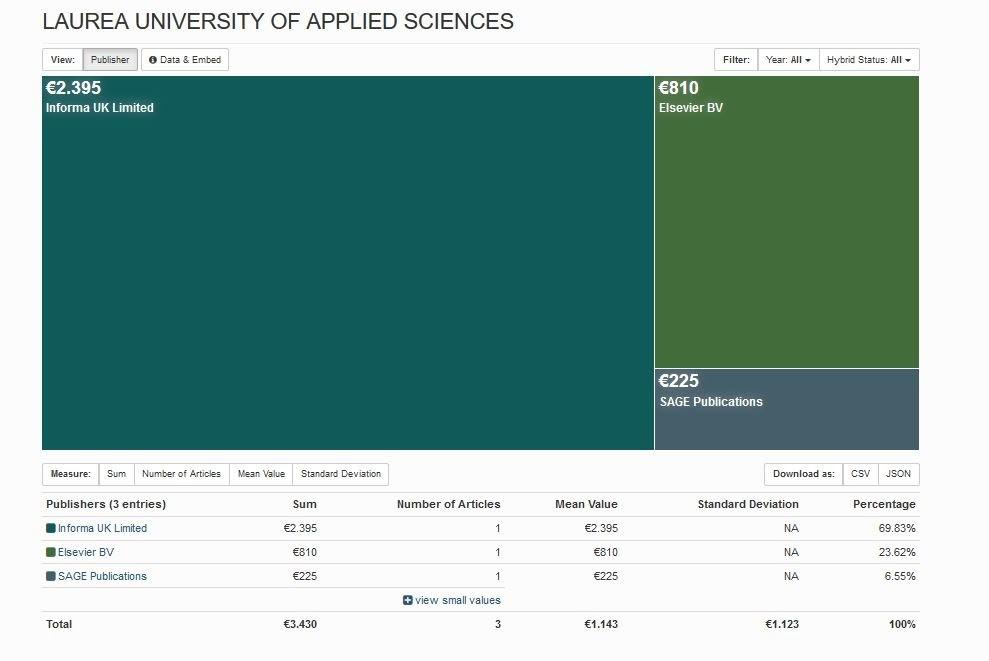Viewport: 989px width, 661px height.
Task: Switch measure to Sum
Action: pos(117,474)
